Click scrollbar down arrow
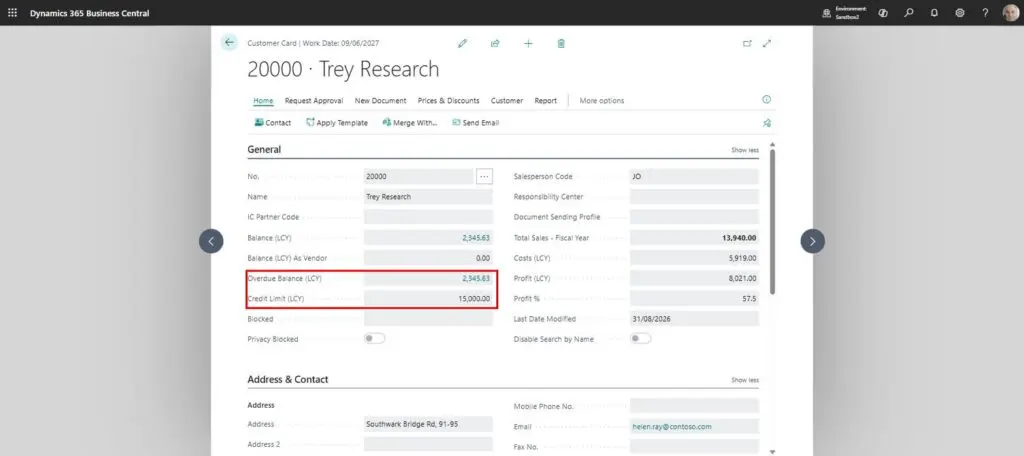This screenshot has height=456, width=1024. 773,451
